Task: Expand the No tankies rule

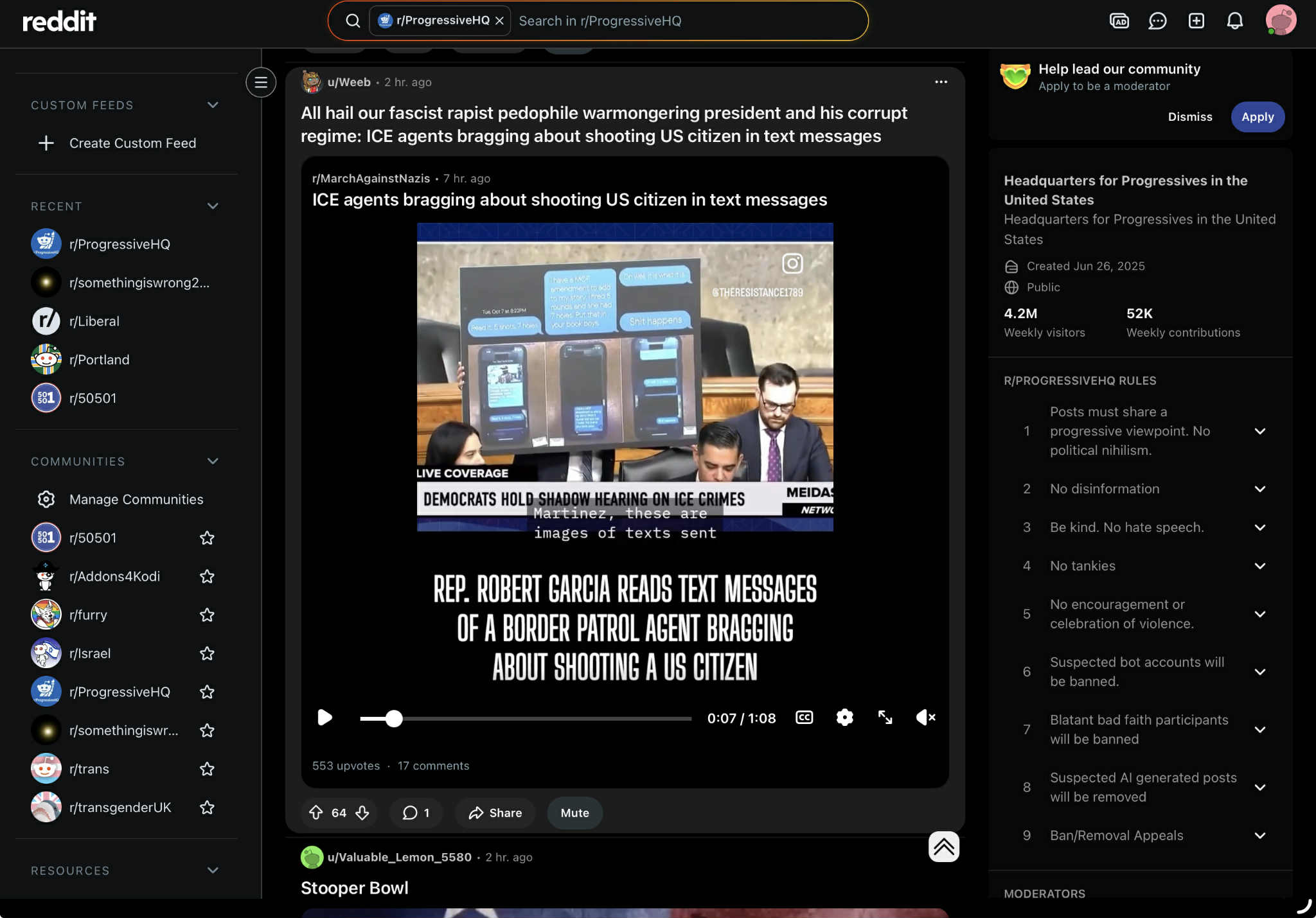Action: coord(1259,566)
